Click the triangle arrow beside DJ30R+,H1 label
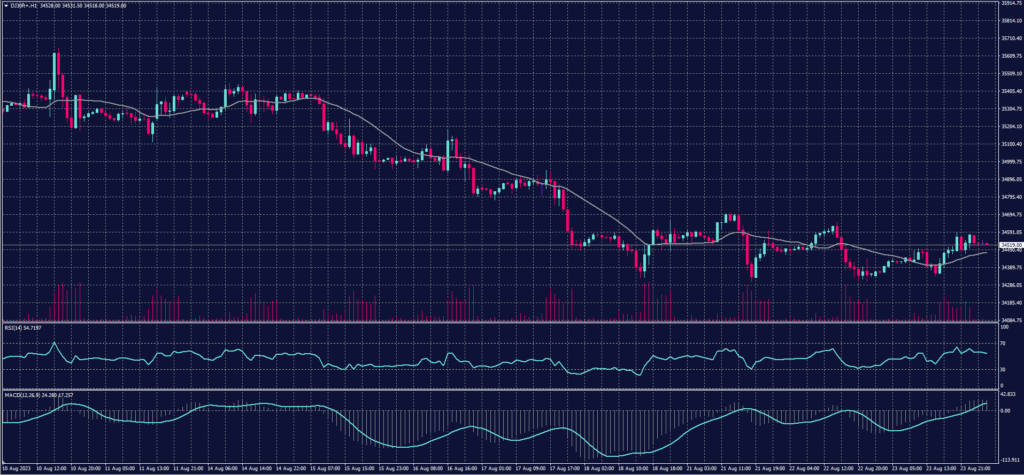This screenshot has height=475, width=1024. tap(5, 4)
